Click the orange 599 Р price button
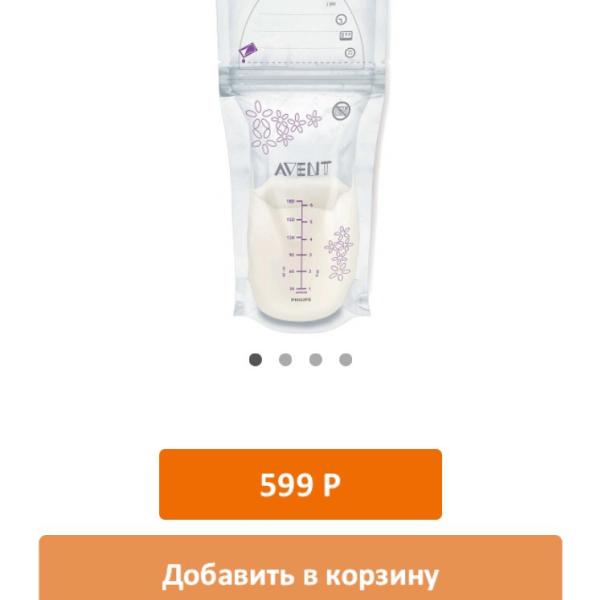Screen dimensions: 602x600 300,484
